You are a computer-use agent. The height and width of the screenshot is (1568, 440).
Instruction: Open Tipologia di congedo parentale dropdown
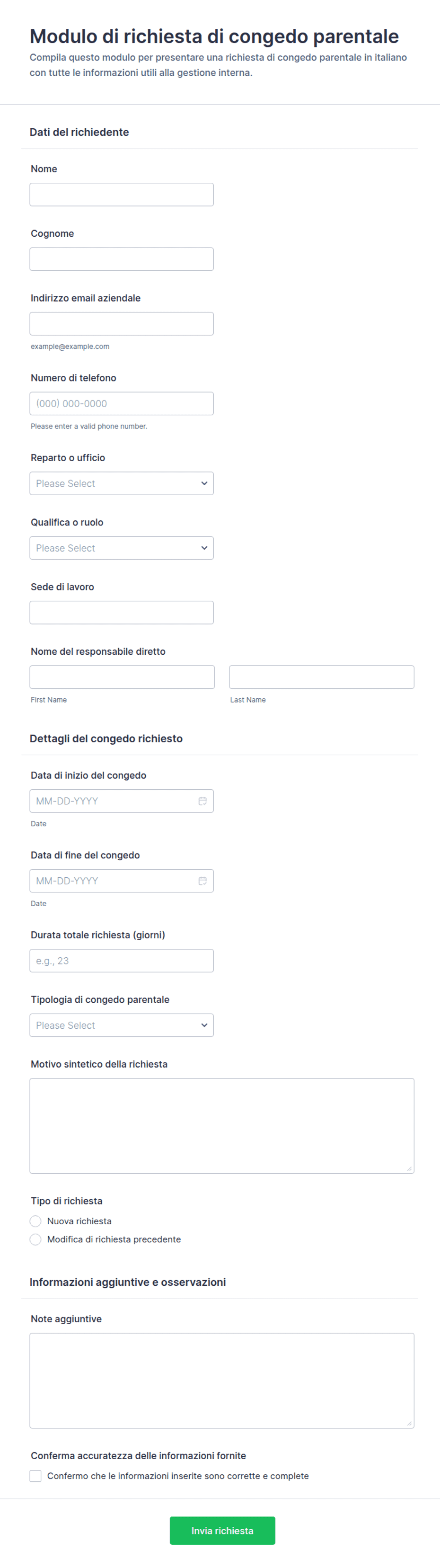[x=122, y=1025]
